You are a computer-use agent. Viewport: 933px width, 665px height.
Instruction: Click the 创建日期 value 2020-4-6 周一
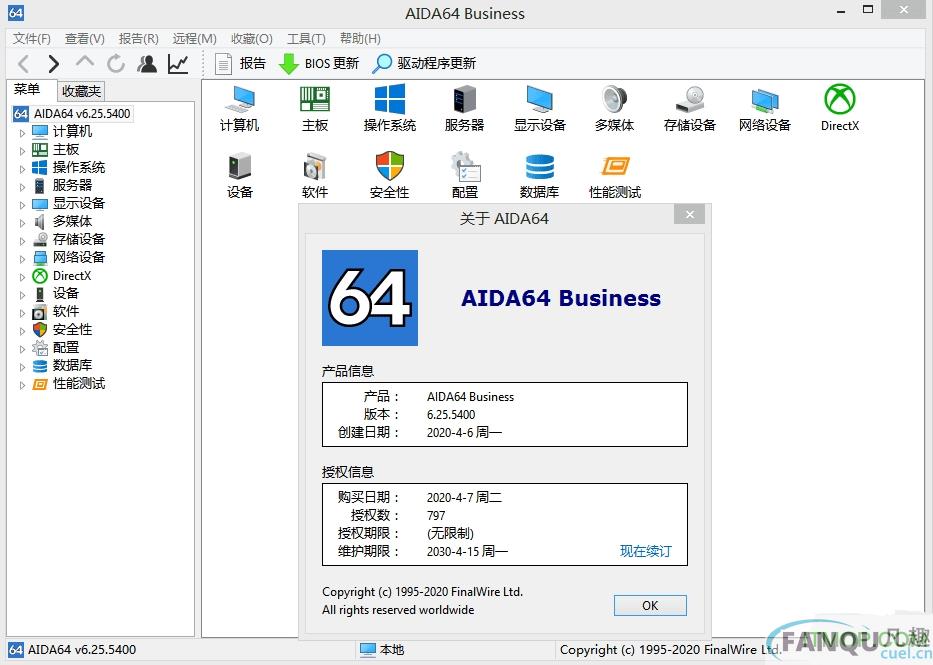(464, 432)
